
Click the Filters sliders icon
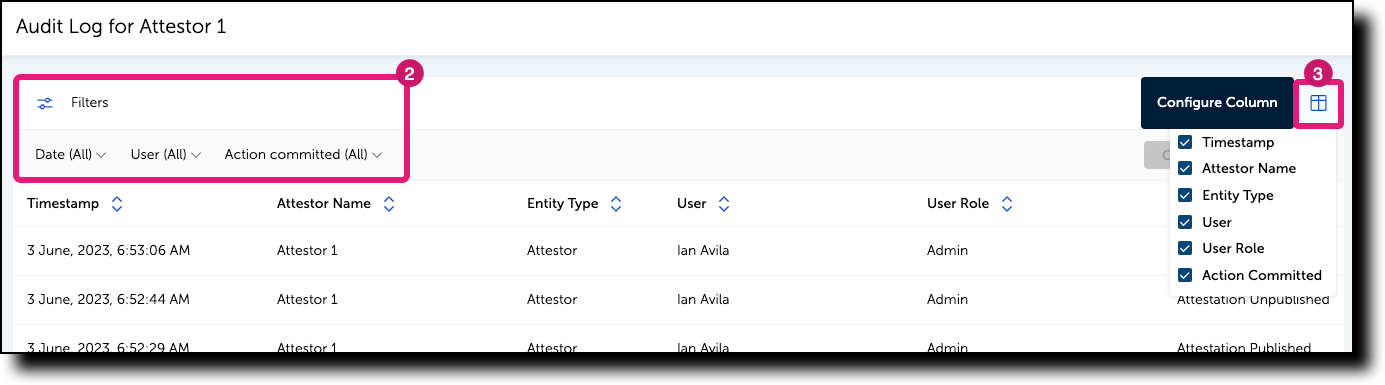pos(45,103)
